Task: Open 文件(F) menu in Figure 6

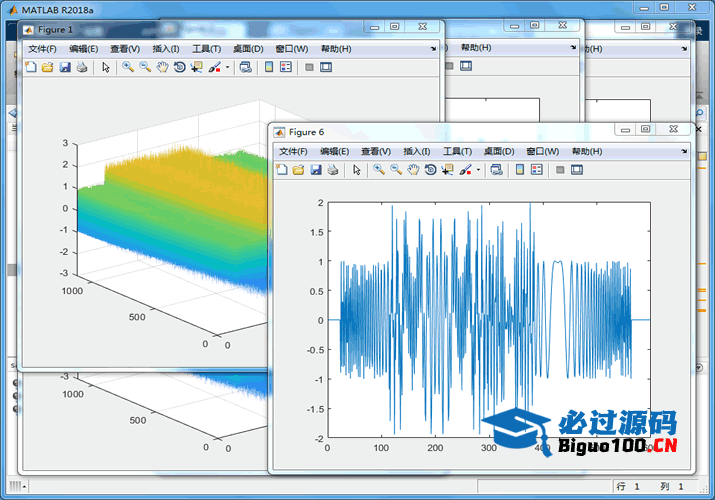Action: click(293, 151)
